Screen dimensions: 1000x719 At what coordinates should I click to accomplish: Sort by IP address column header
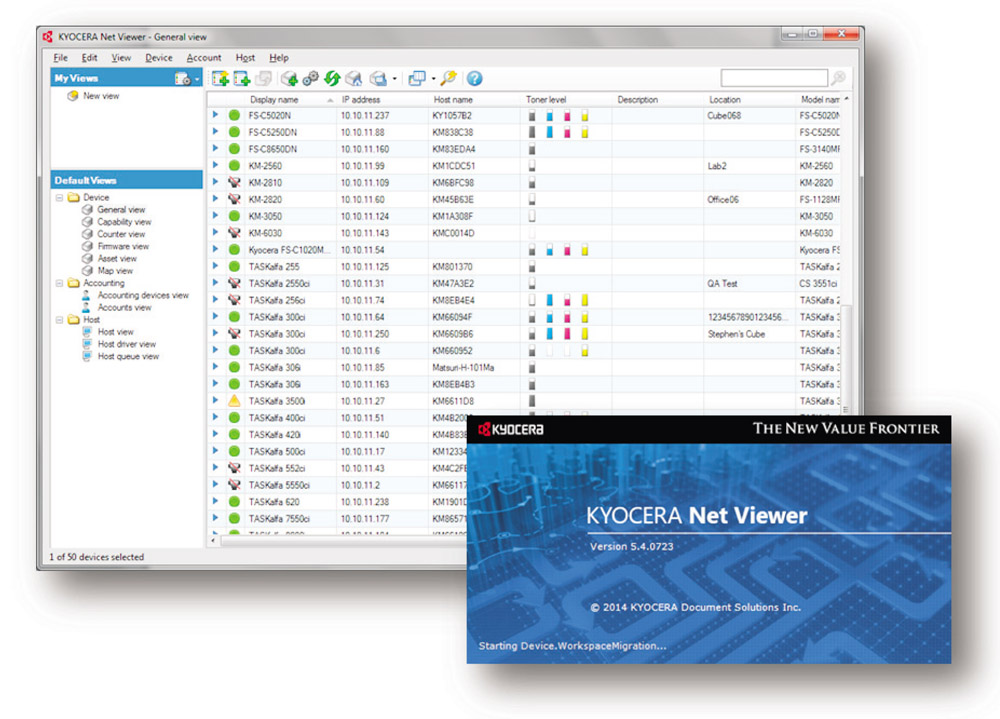point(361,100)
